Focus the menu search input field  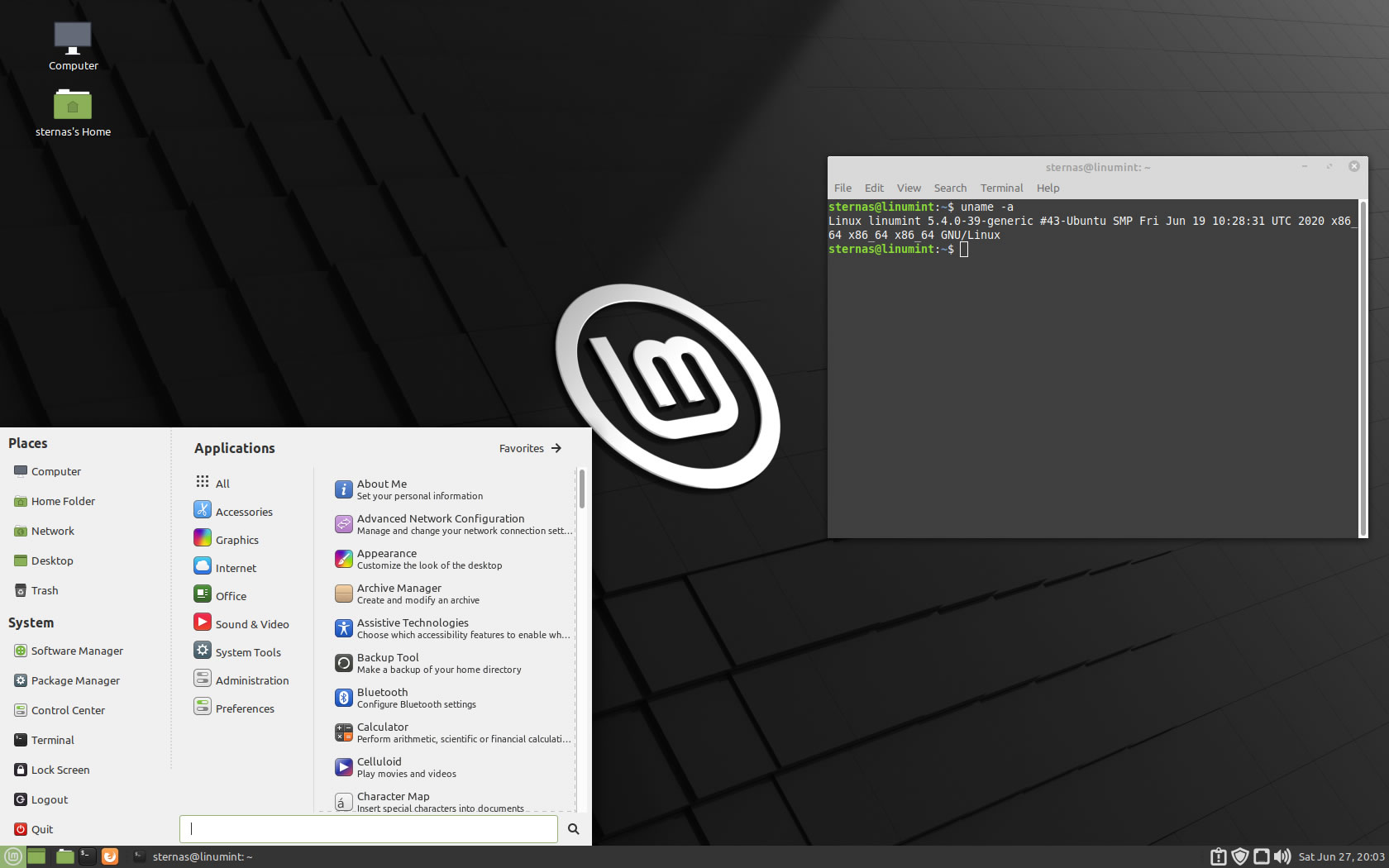tap(369, 828)
